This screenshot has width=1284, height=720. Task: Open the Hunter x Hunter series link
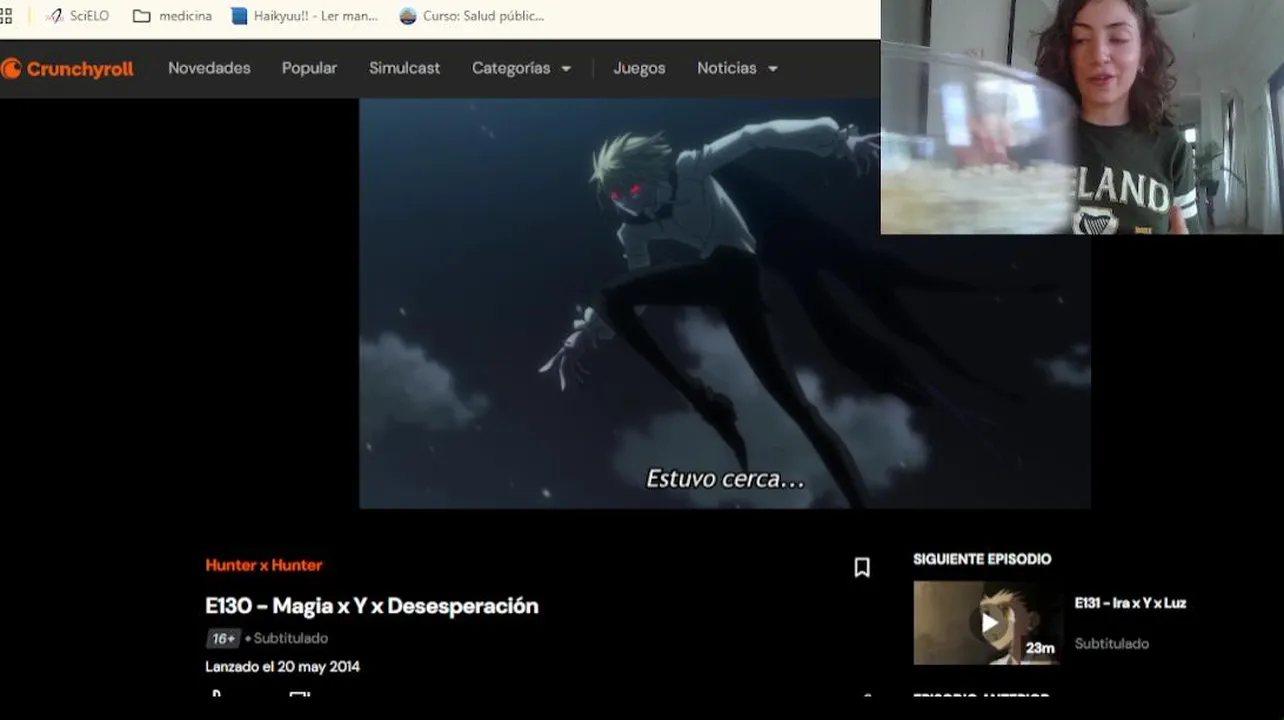(x=264, y=565)
